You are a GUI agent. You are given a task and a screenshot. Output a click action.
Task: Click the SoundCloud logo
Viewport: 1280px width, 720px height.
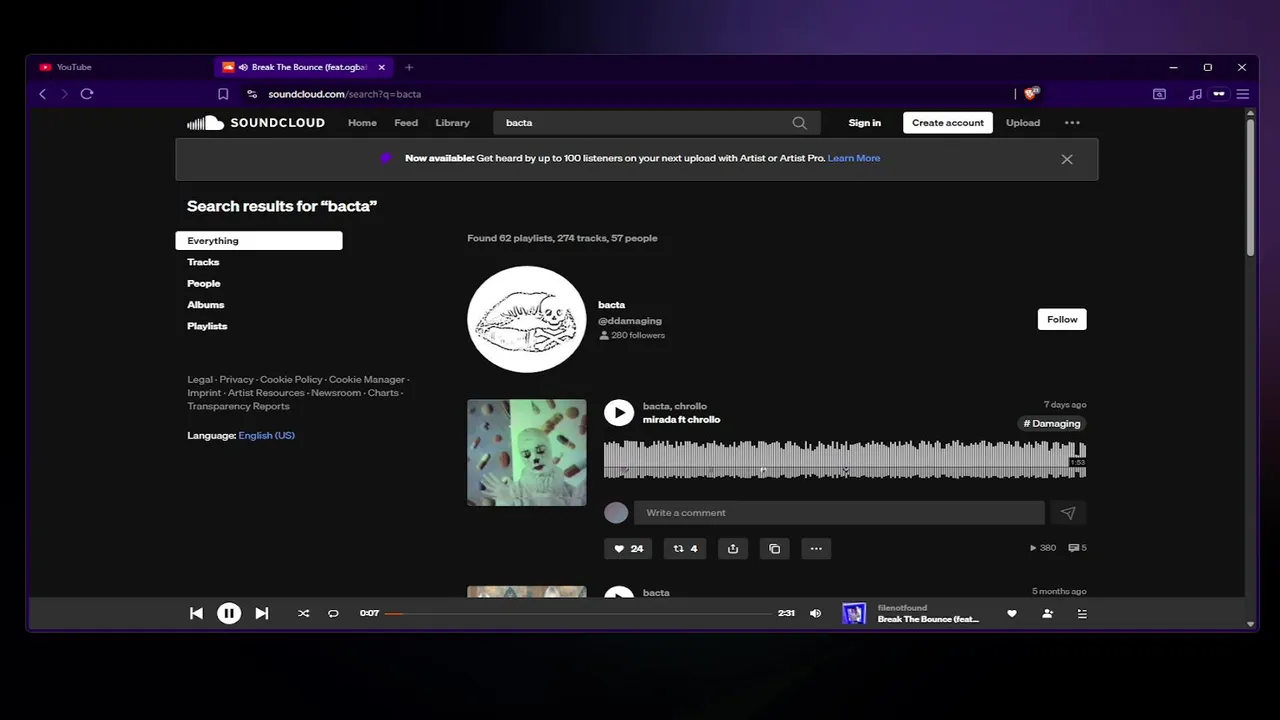pos(255,123)
